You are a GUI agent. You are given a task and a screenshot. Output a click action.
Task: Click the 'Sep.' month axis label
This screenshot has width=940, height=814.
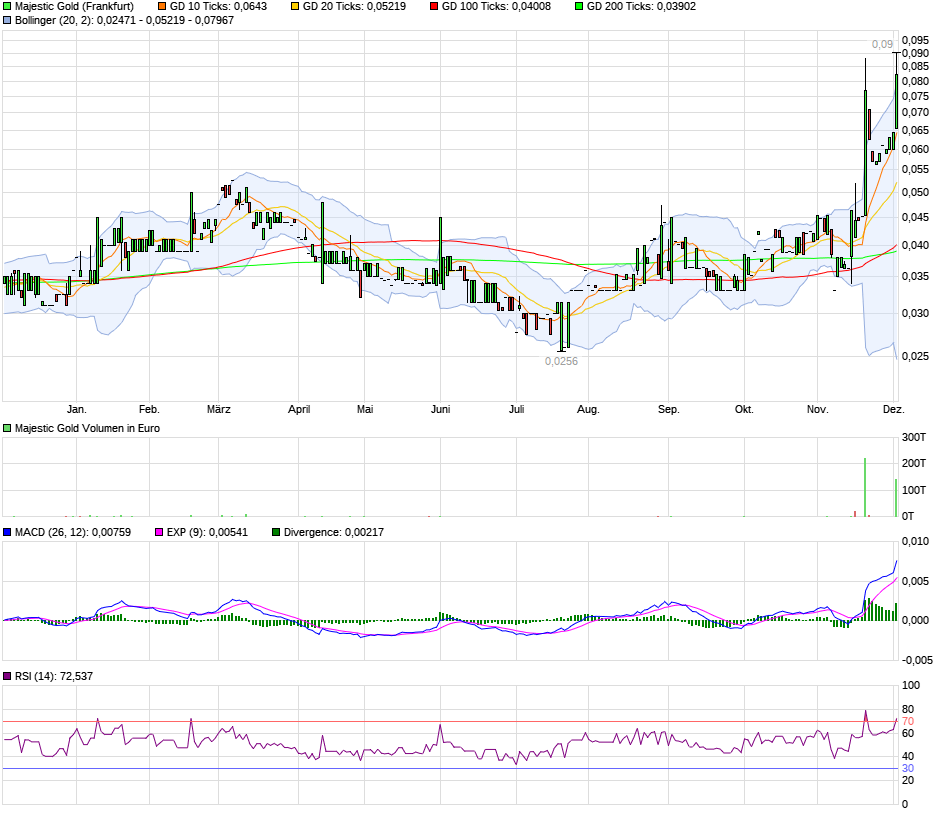tap(668, 409)
